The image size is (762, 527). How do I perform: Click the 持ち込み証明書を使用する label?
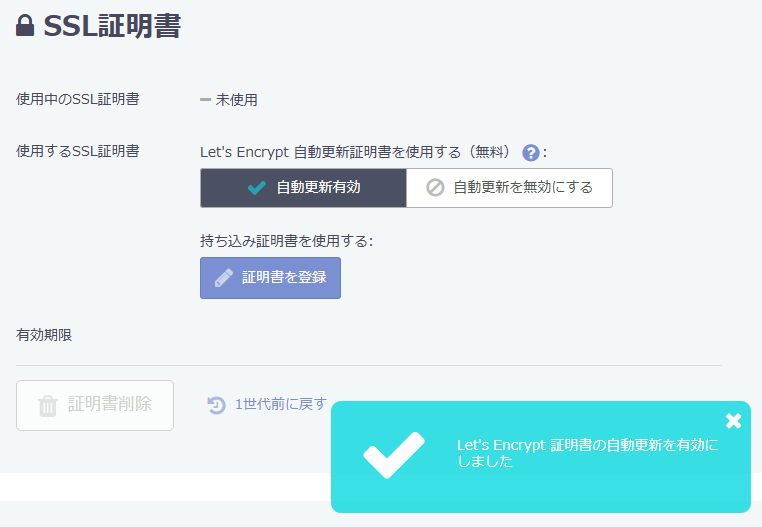point(286,241)
